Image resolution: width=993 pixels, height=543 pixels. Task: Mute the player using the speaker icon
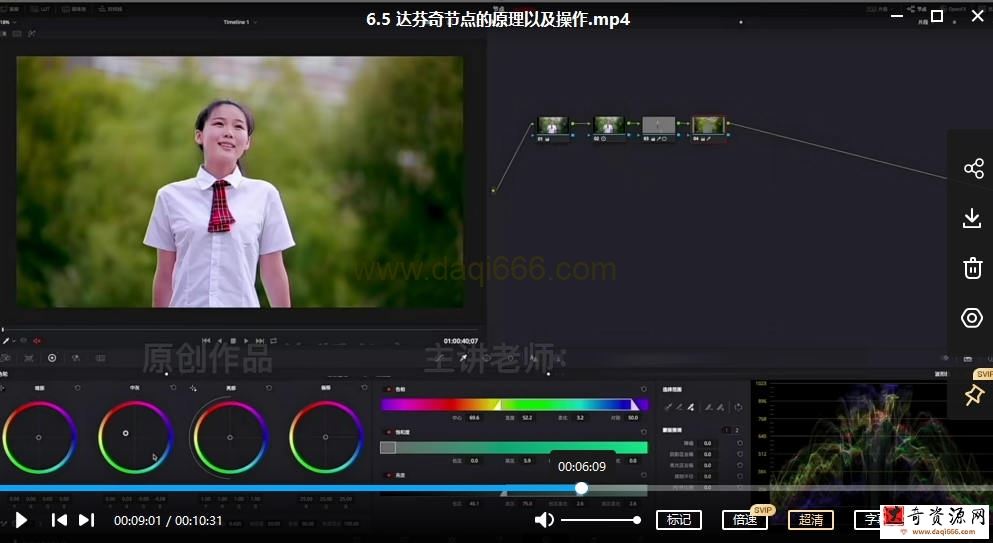coord(544,520)
